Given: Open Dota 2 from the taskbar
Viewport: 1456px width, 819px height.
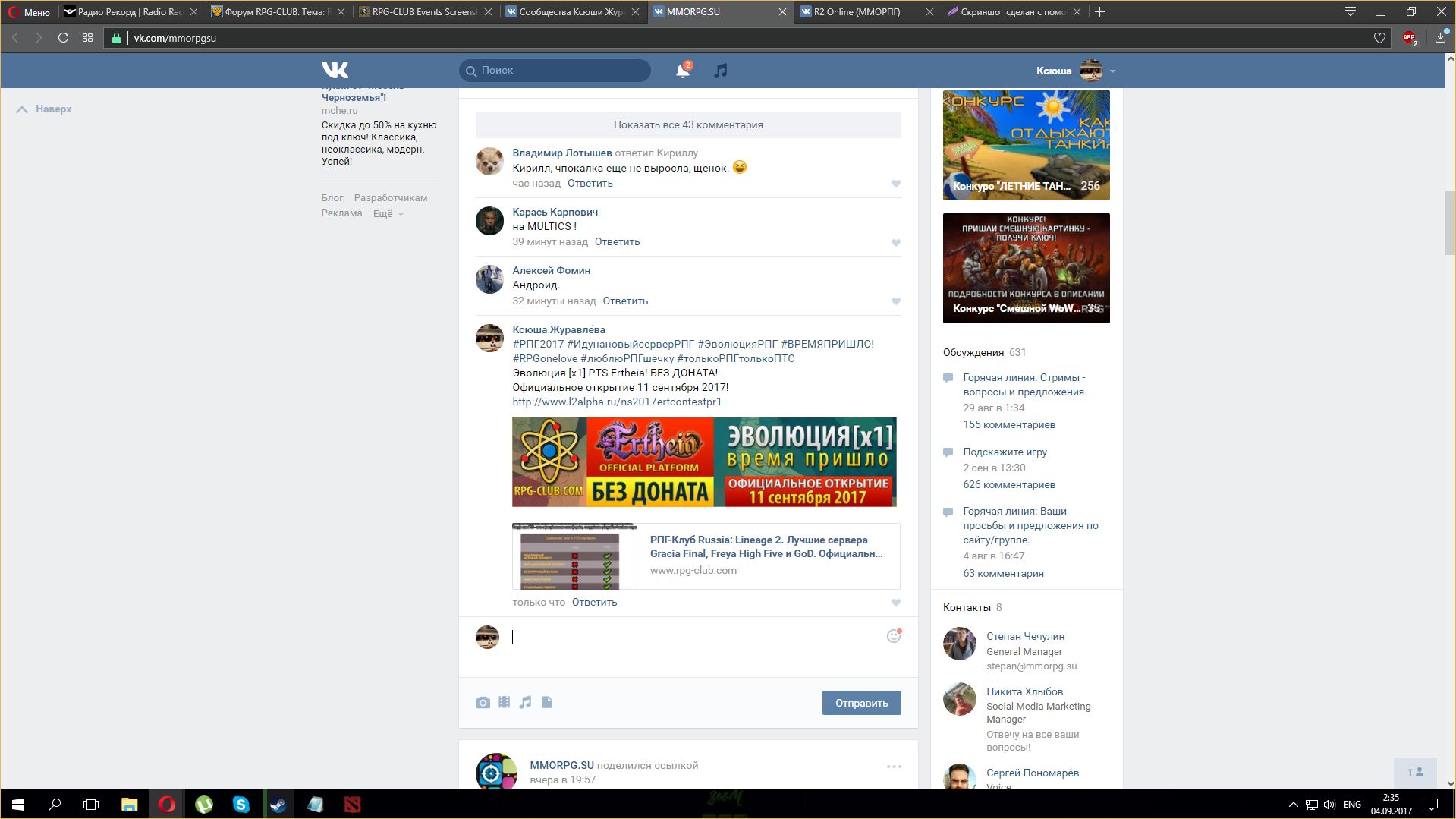Looking at the screenshot, I should 352,805.
